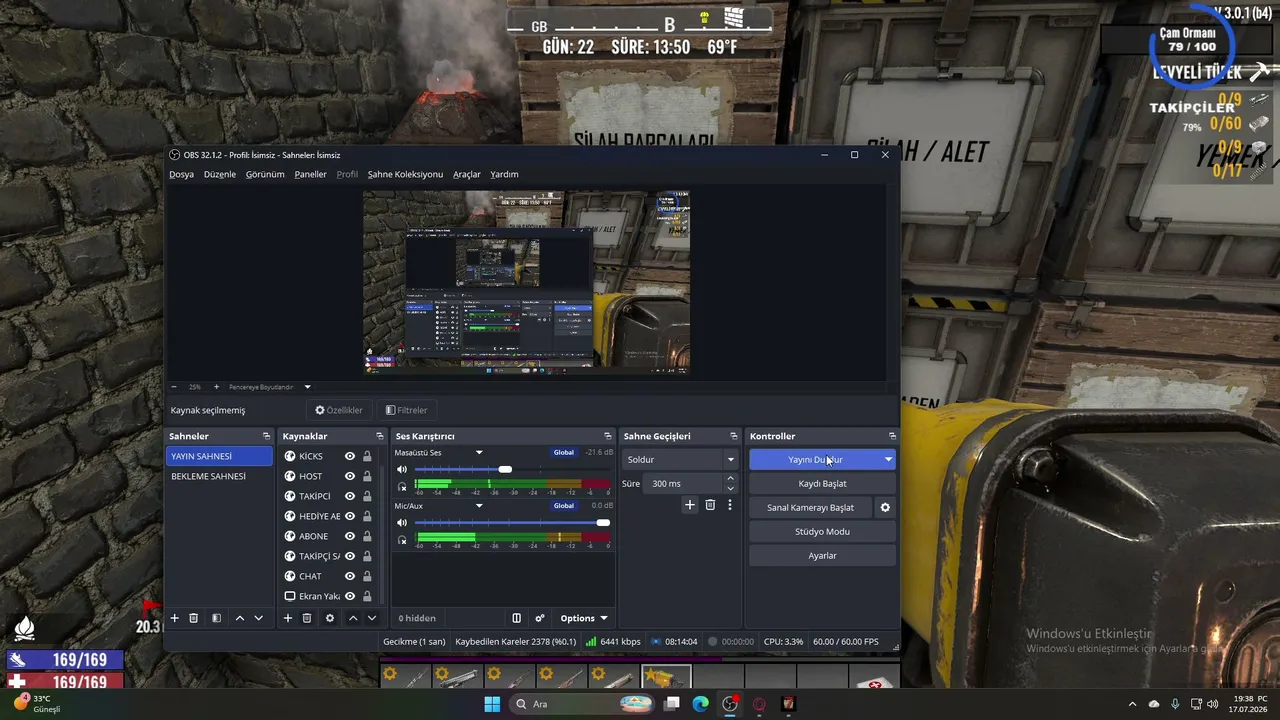Hide the ABONE source
Viewport: 1280px width, 720px height.
tap(350, 536)
